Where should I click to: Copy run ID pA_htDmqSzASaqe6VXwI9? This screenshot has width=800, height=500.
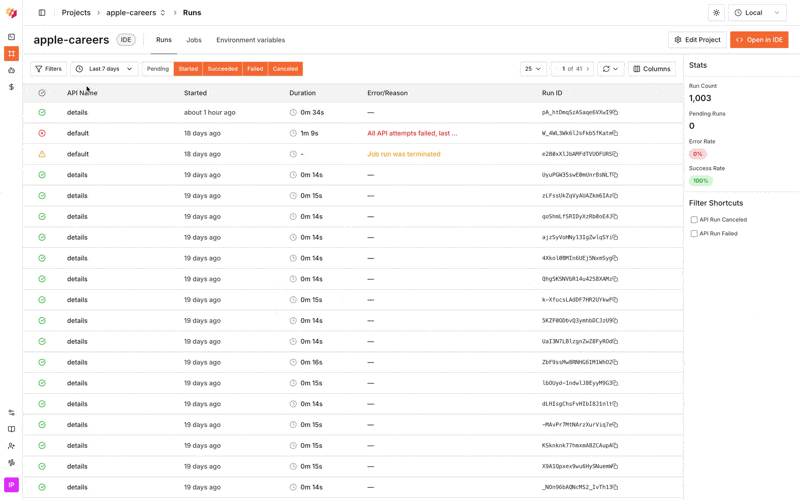pos(615,112)
